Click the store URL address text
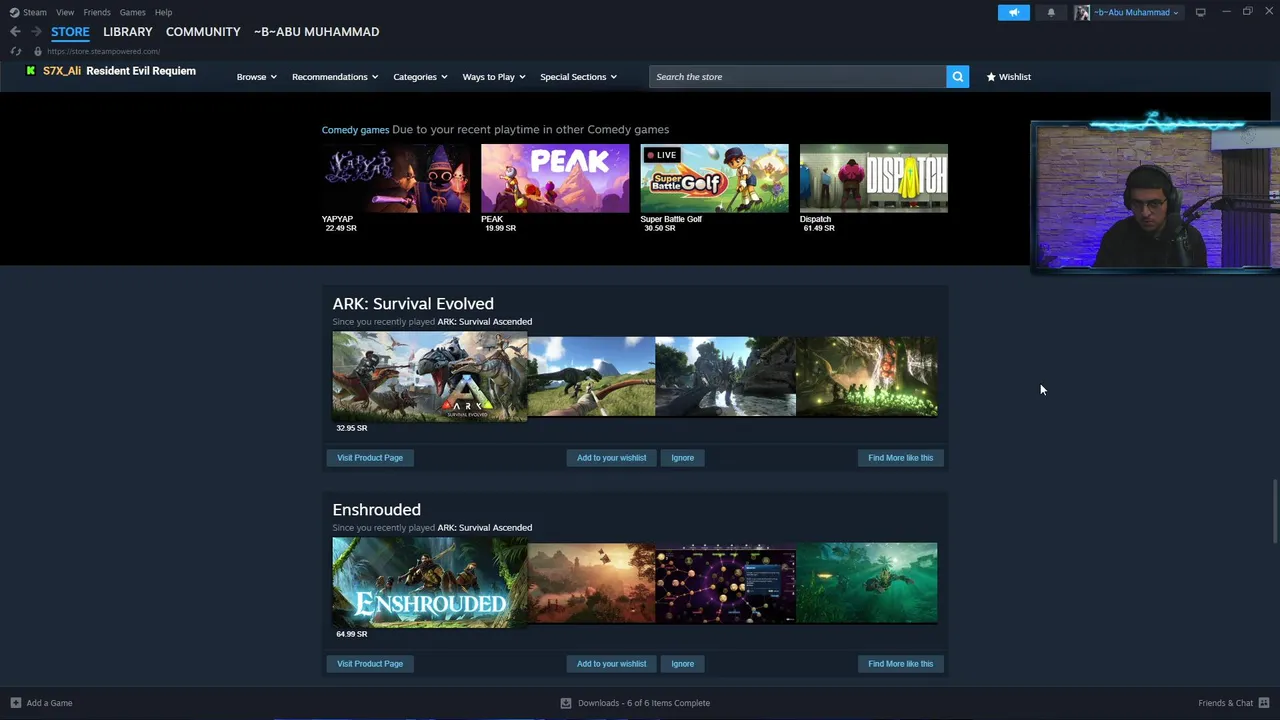 point(103,51)
